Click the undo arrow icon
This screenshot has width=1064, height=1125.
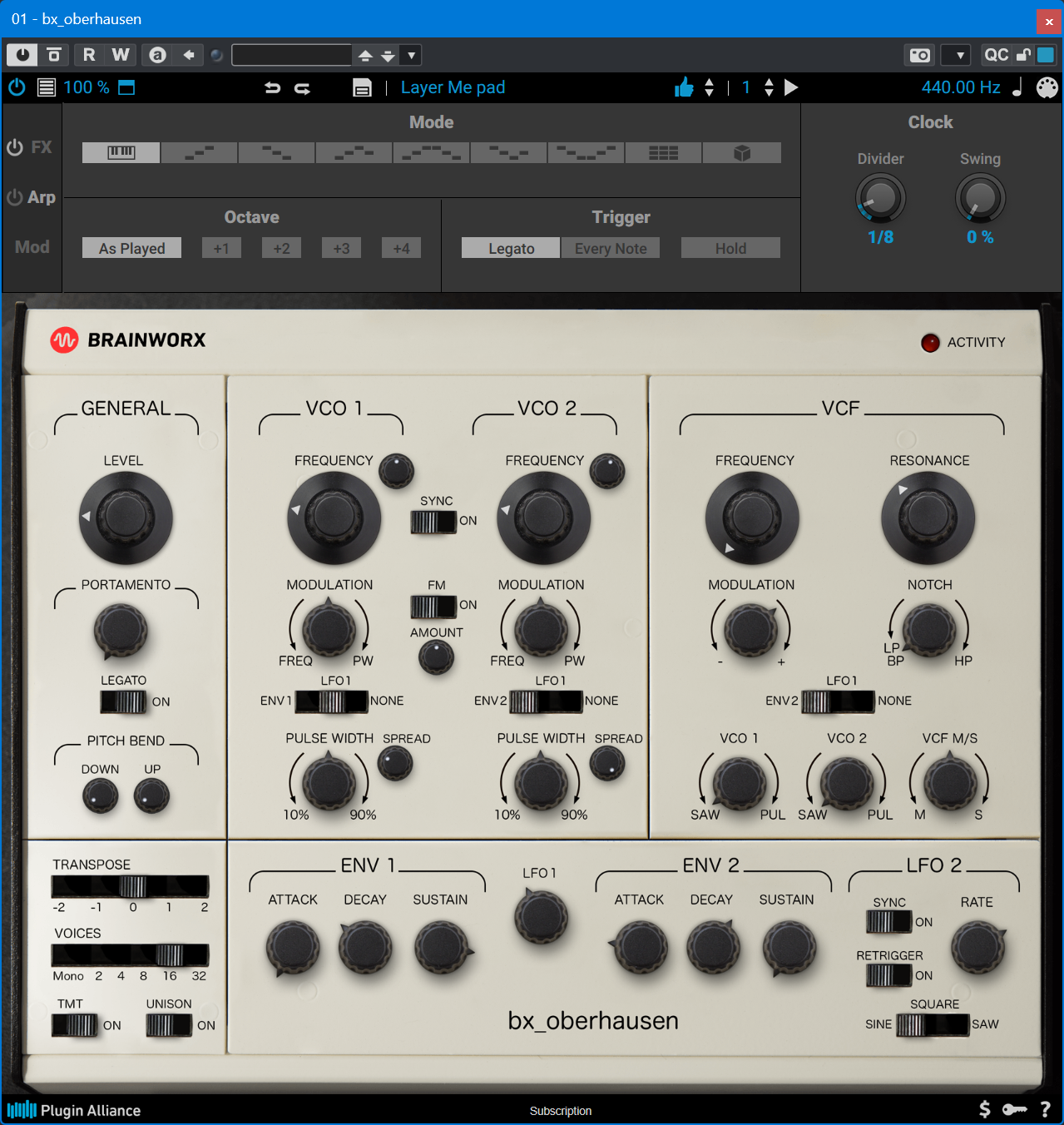[272, 87]
